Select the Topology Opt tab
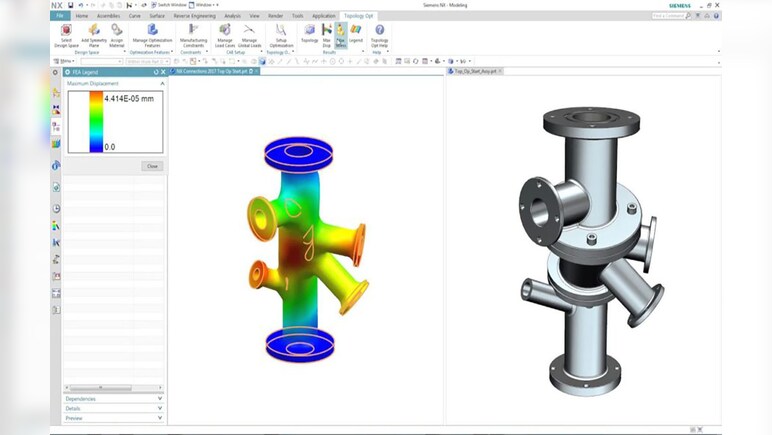The image size is (772, 435). [x=358, y=16]
